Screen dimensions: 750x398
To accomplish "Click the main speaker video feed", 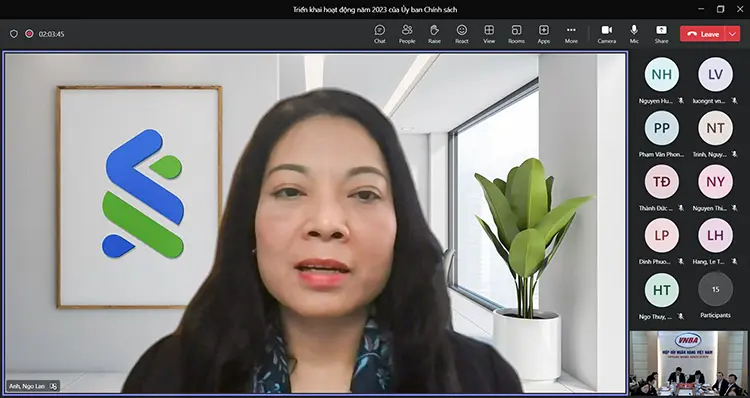I will [315, 223].
